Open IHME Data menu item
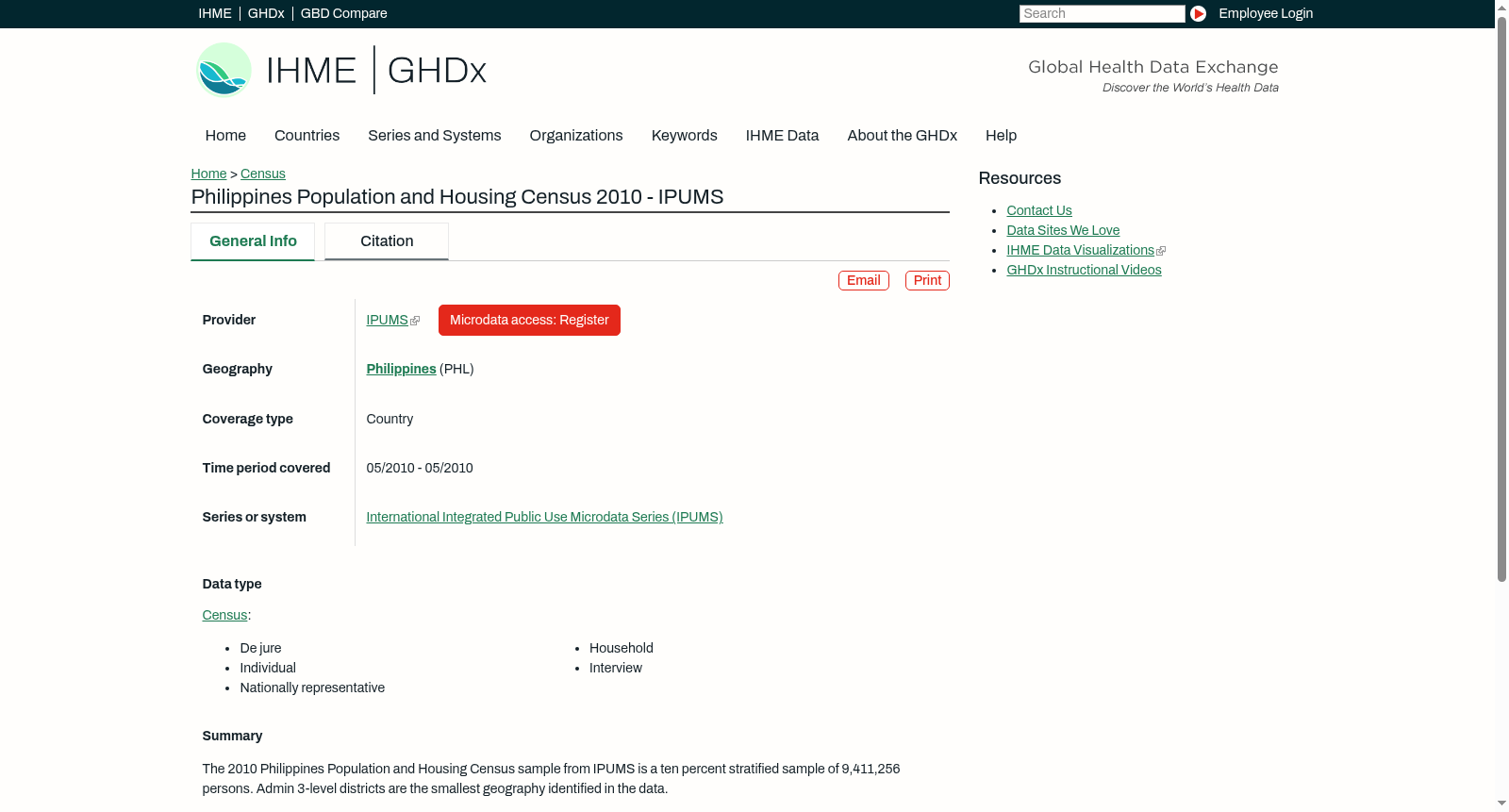Viewport: 1509px width, 812px height. [x=782, y=136]
